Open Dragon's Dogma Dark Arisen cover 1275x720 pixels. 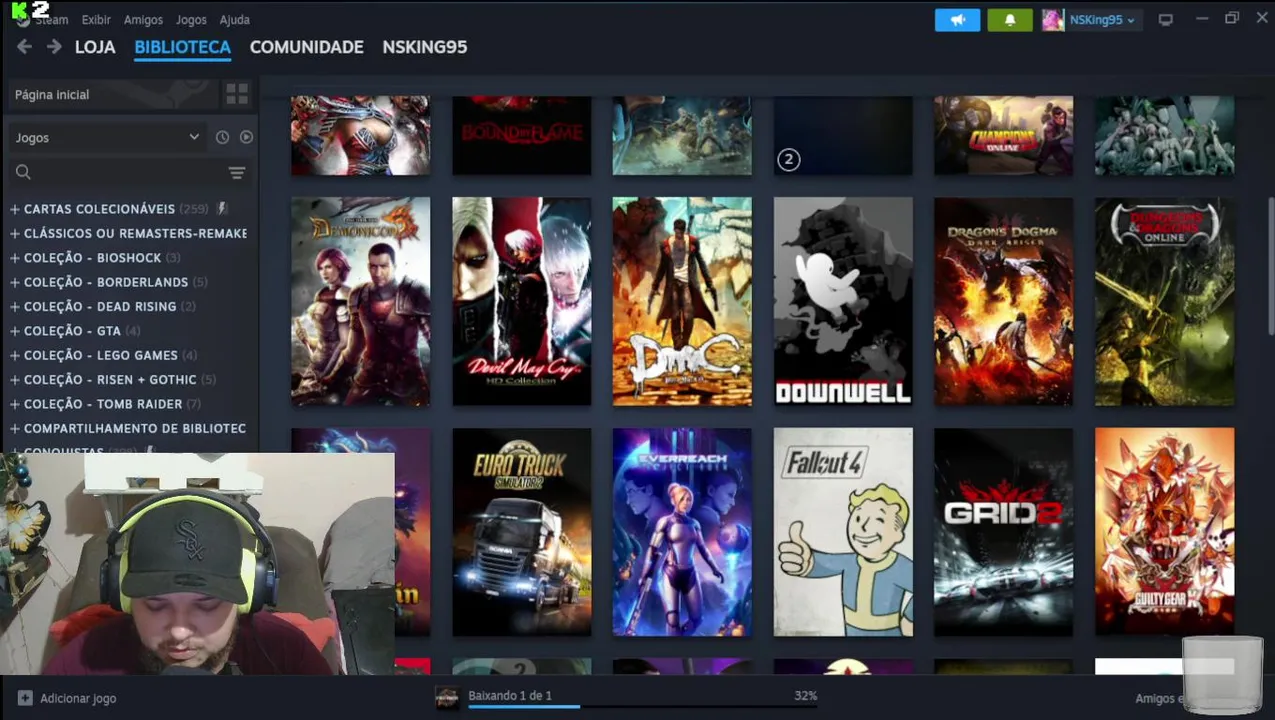(x=1003, y=301)
